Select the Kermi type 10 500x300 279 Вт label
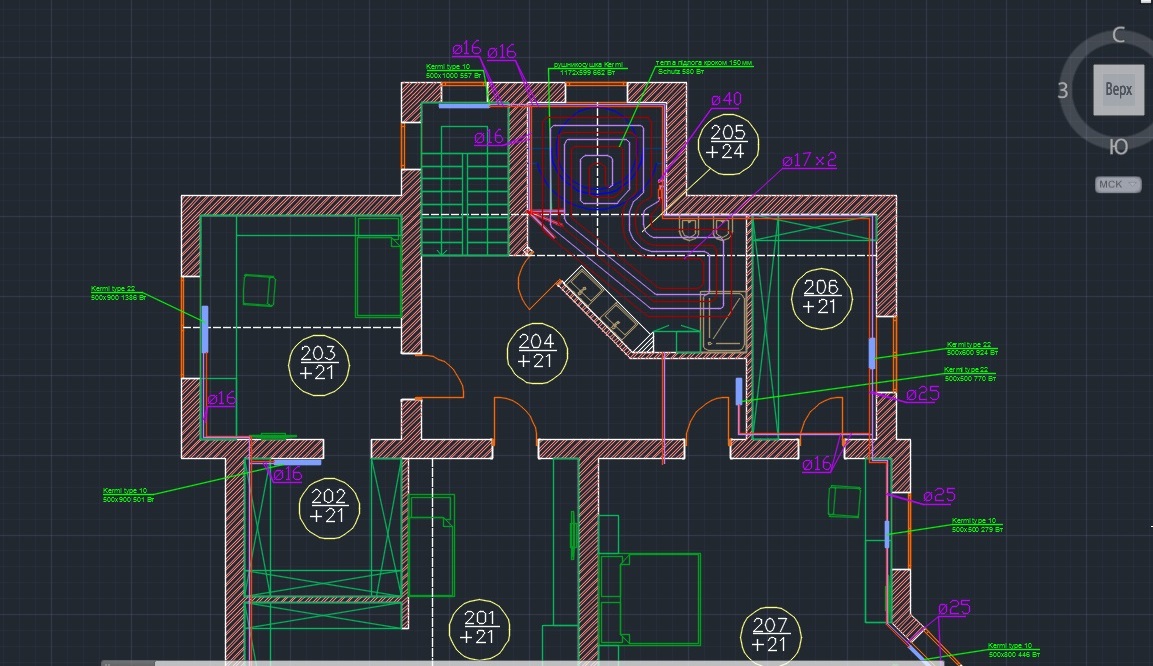1153x666 pixels. [x=976, y=525]
